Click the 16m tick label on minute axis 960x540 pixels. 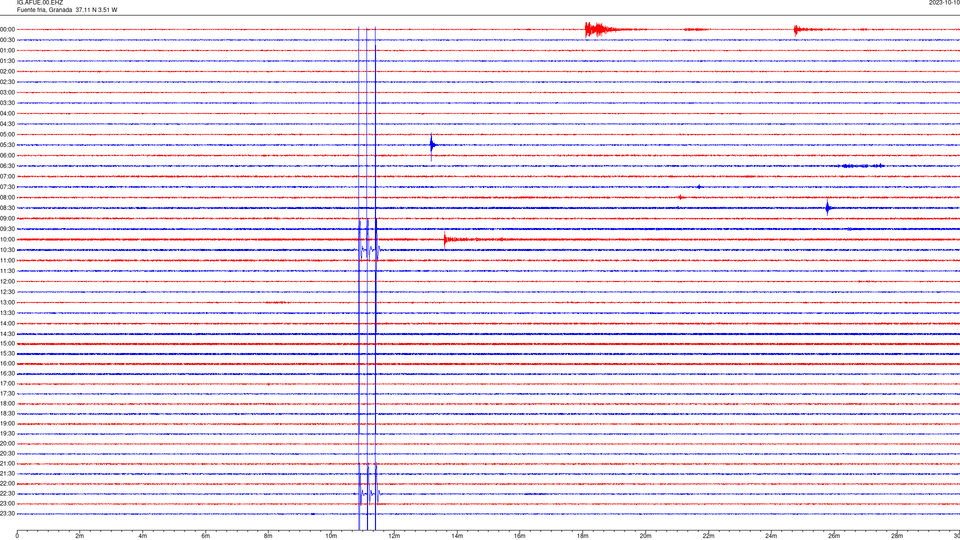[x=520, y=536]
